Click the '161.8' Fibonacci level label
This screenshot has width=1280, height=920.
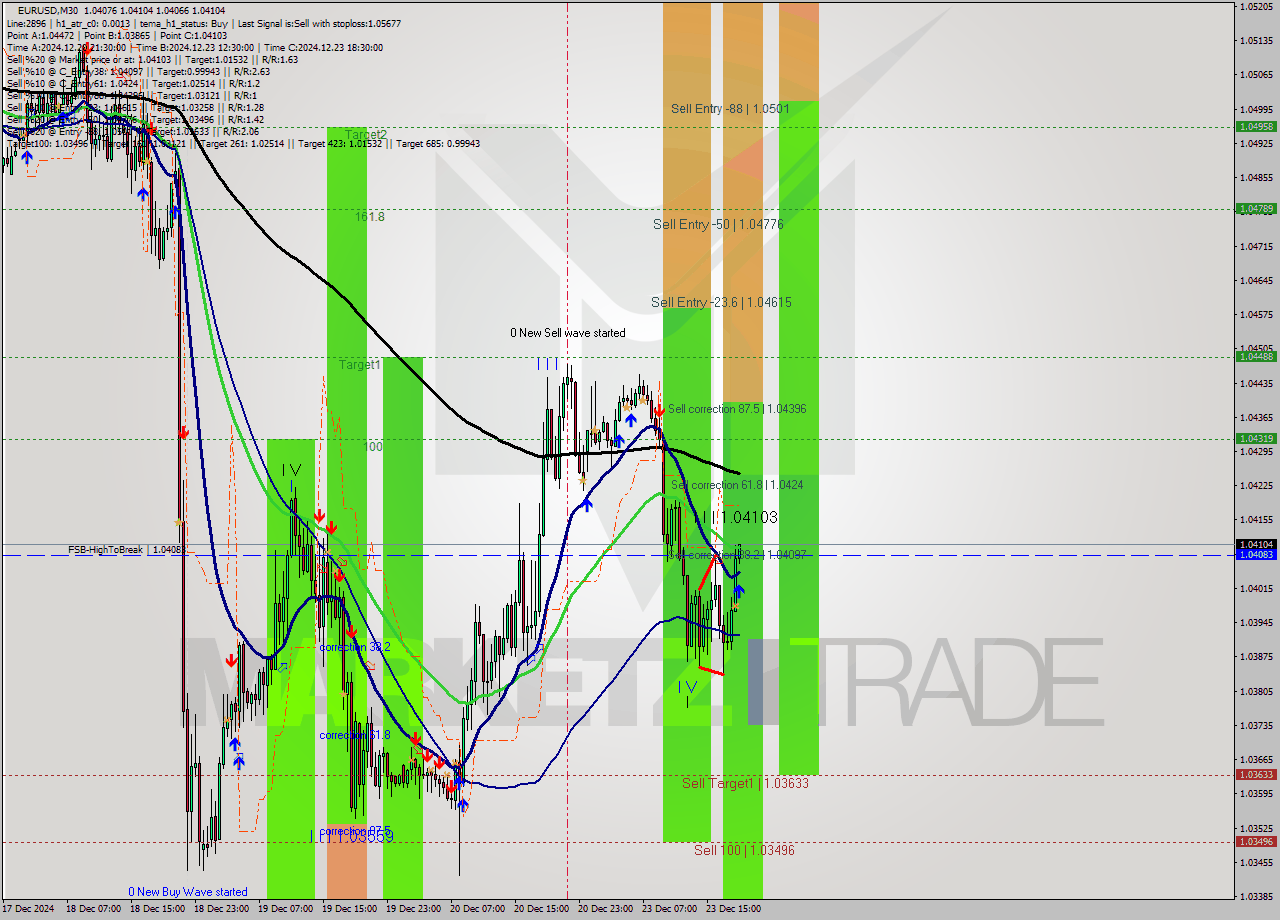point(369,216)
